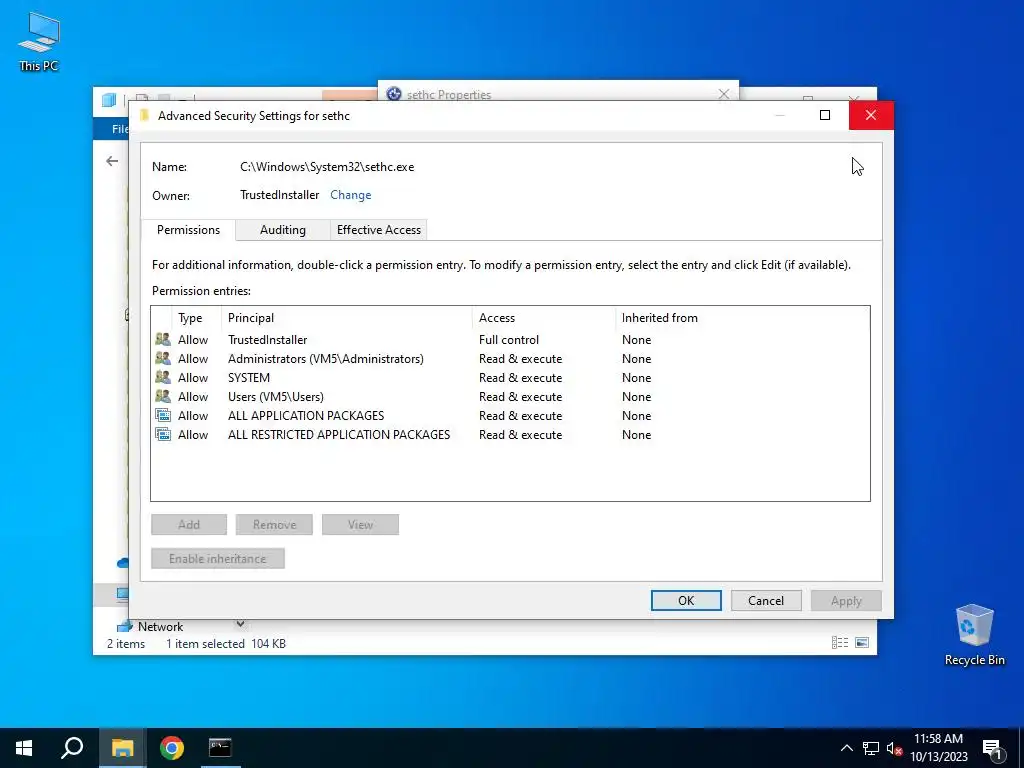Click the '1 item selected 104 KB' status text
The height and width of the screenshot is (768, 1024).
(x=225, y=644)
